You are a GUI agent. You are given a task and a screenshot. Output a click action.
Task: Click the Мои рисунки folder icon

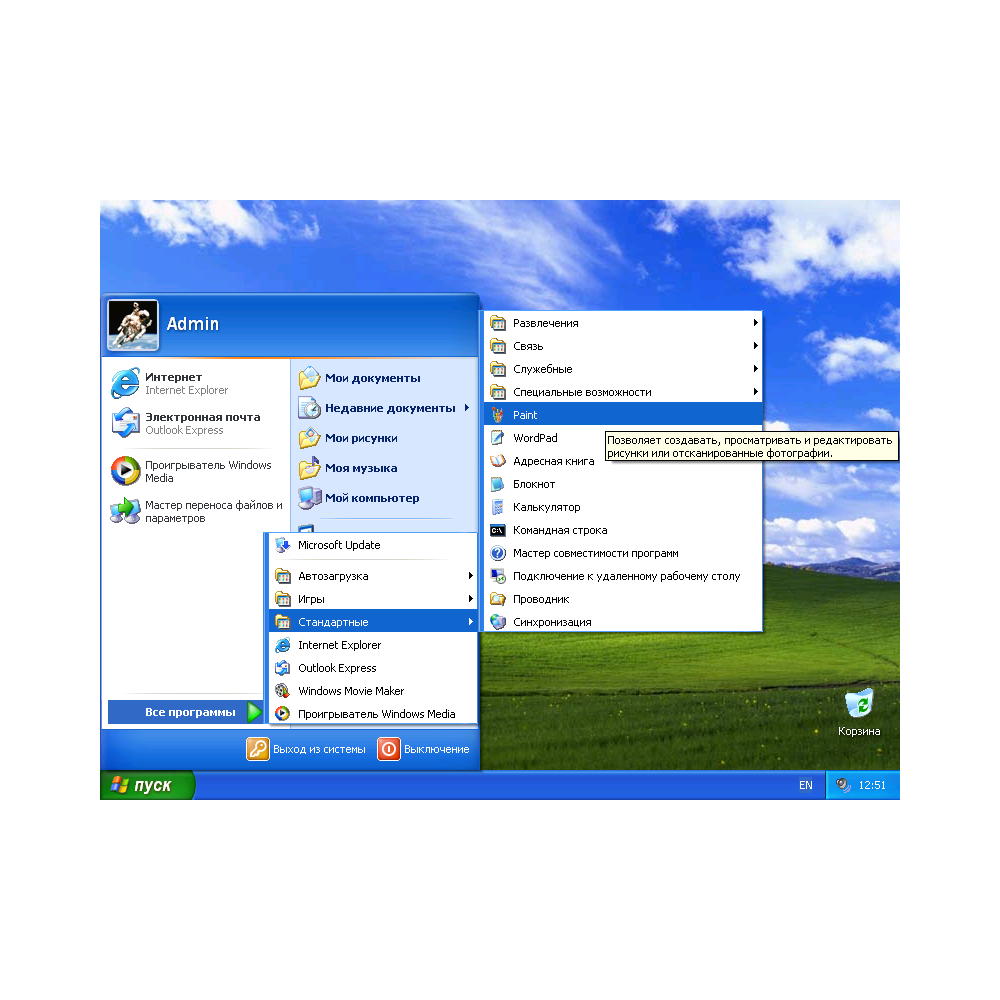[309, 438]
